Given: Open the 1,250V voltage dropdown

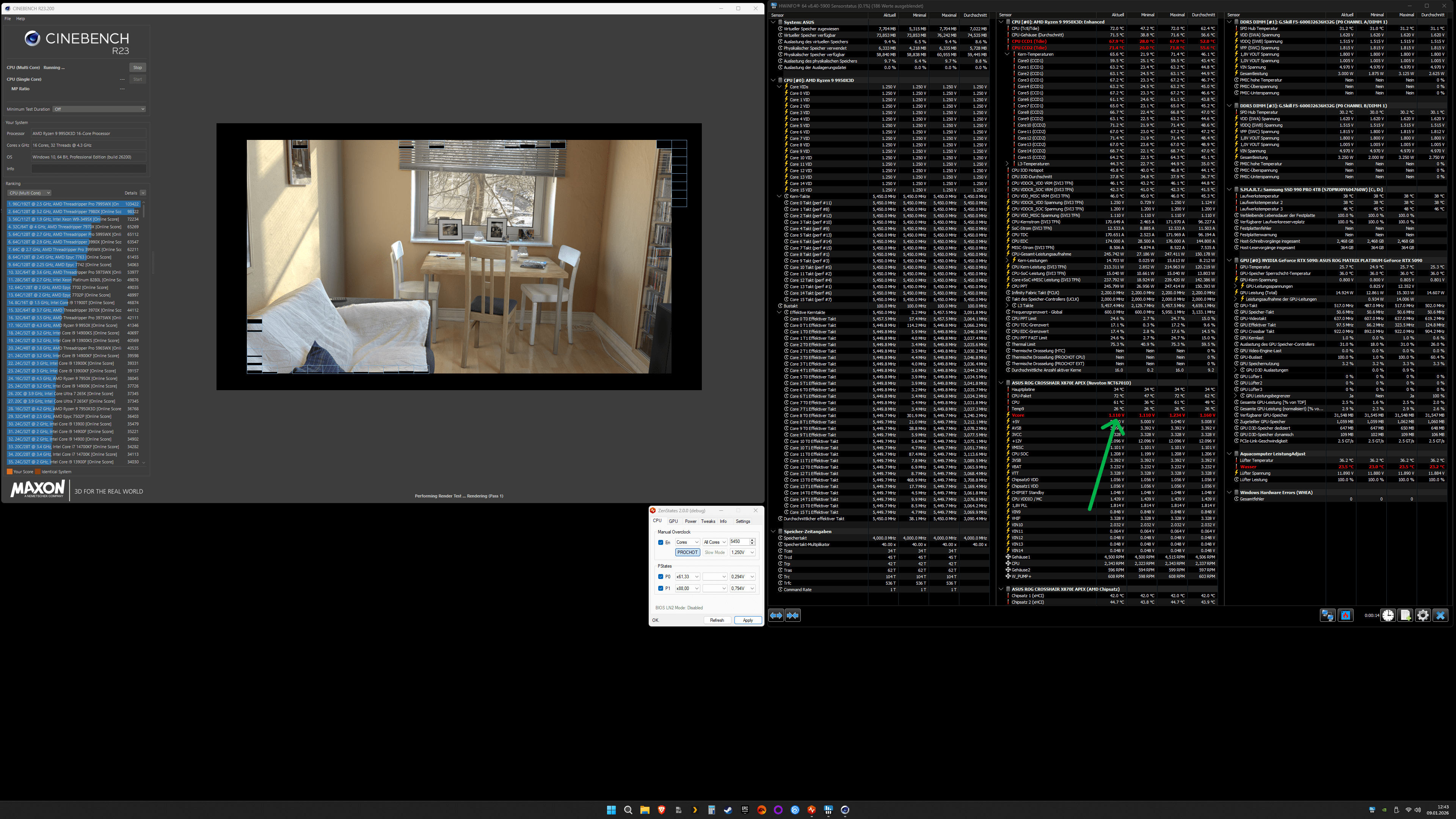Looking at the screenshot, I should pos(743,552).
